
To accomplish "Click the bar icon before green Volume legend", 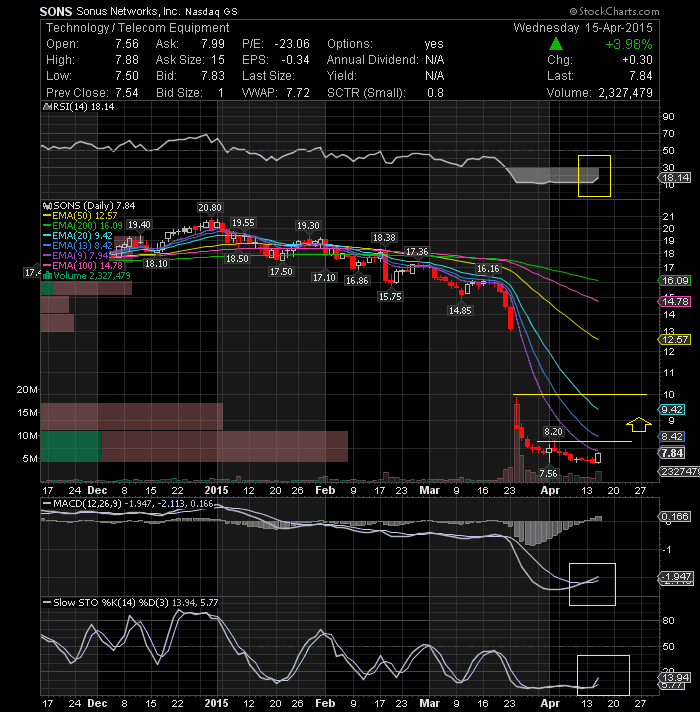I will tap(47, 276).
